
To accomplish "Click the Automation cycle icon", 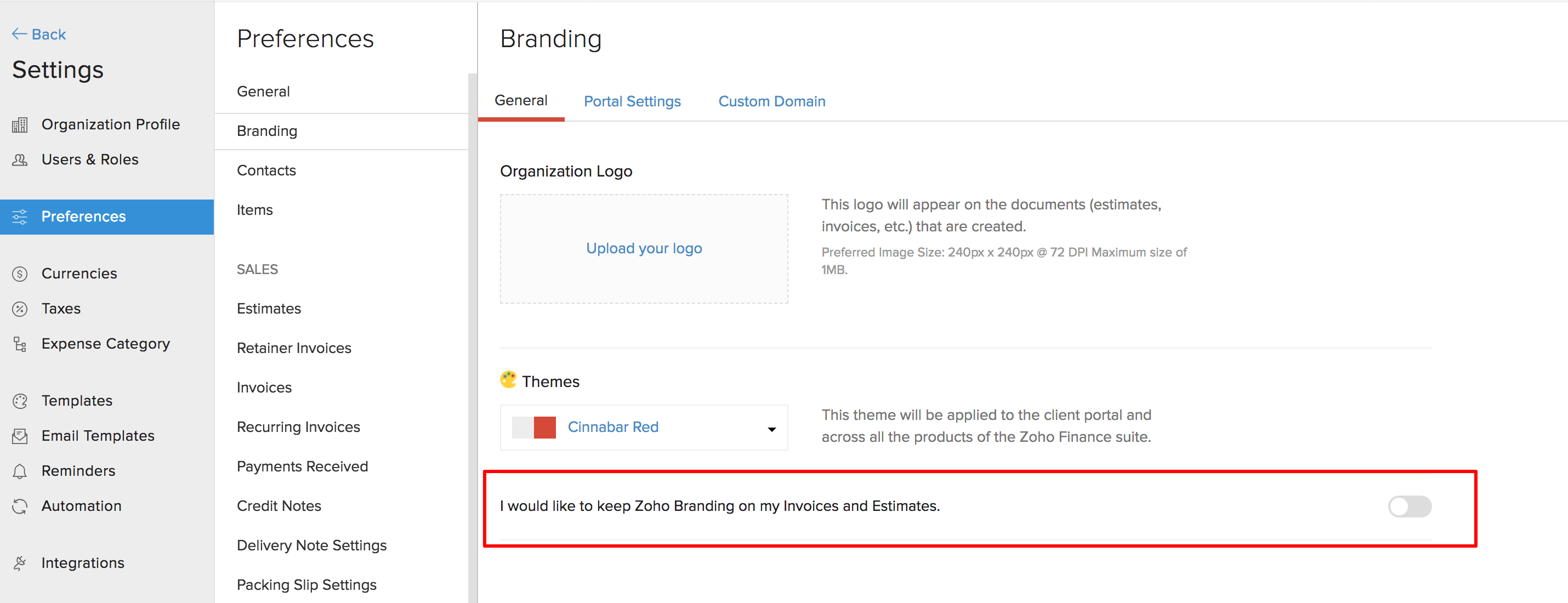I will (x=20, y=507).
